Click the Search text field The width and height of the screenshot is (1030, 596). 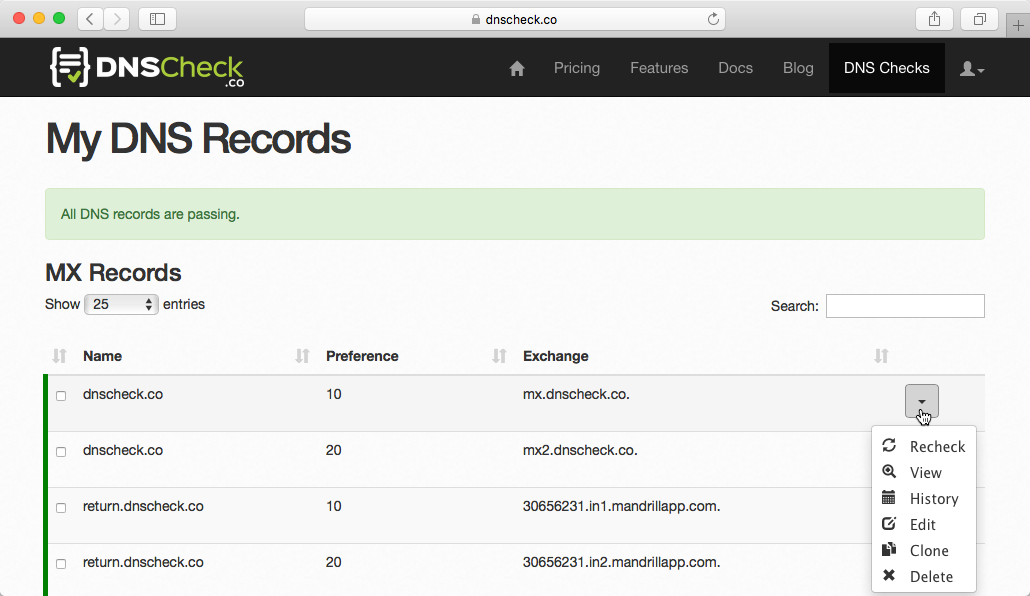pyautogui.click(x=904, y=305)
